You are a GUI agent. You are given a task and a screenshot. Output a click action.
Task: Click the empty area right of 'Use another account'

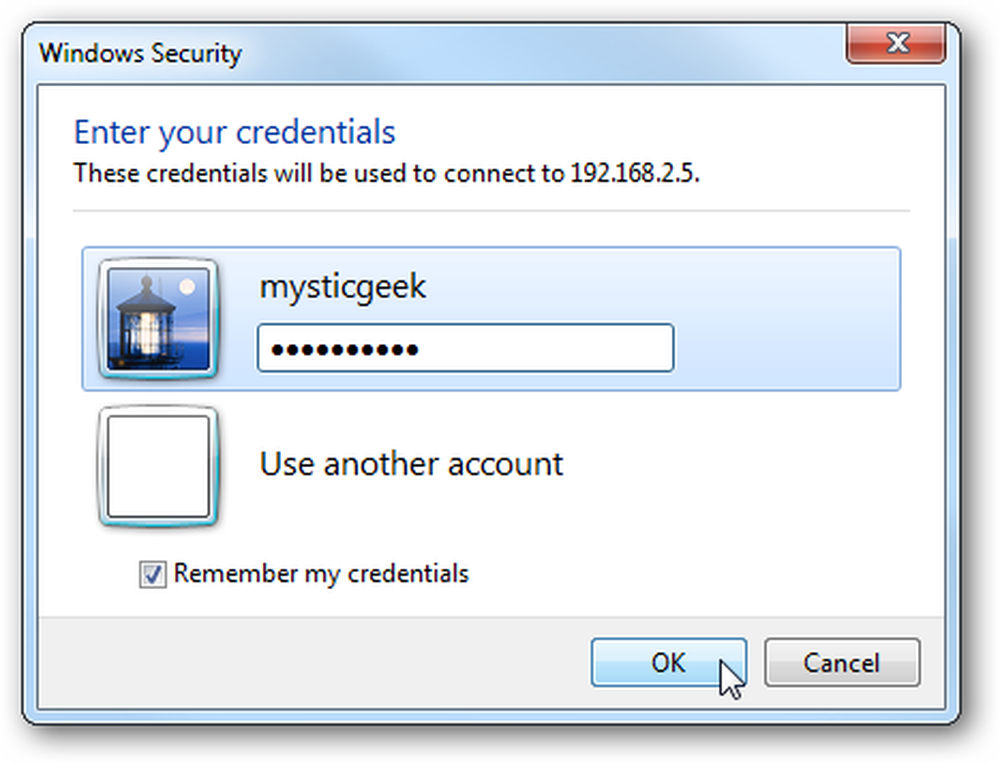click(x=733, y=464)
